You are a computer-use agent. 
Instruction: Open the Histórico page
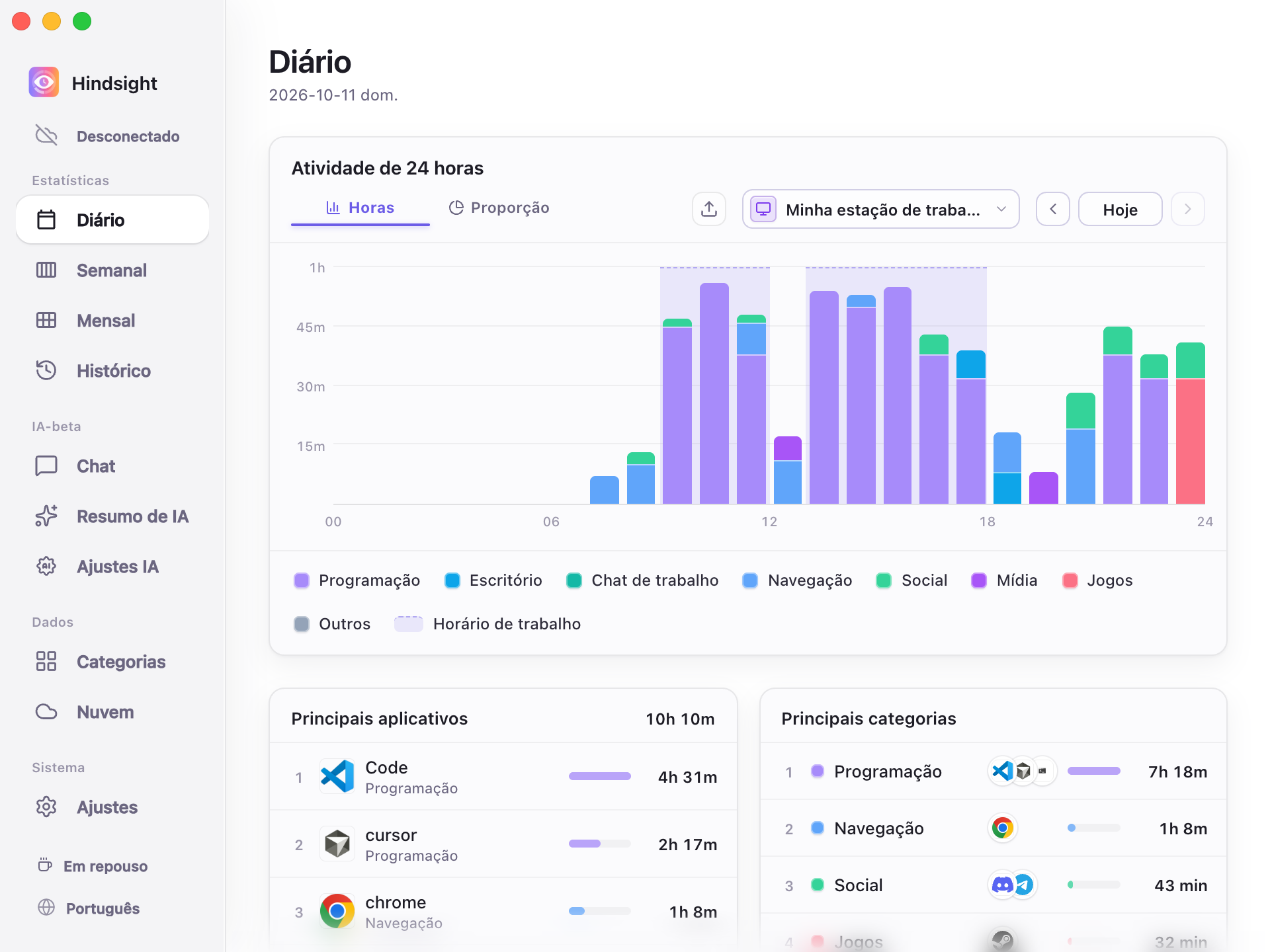112,371
